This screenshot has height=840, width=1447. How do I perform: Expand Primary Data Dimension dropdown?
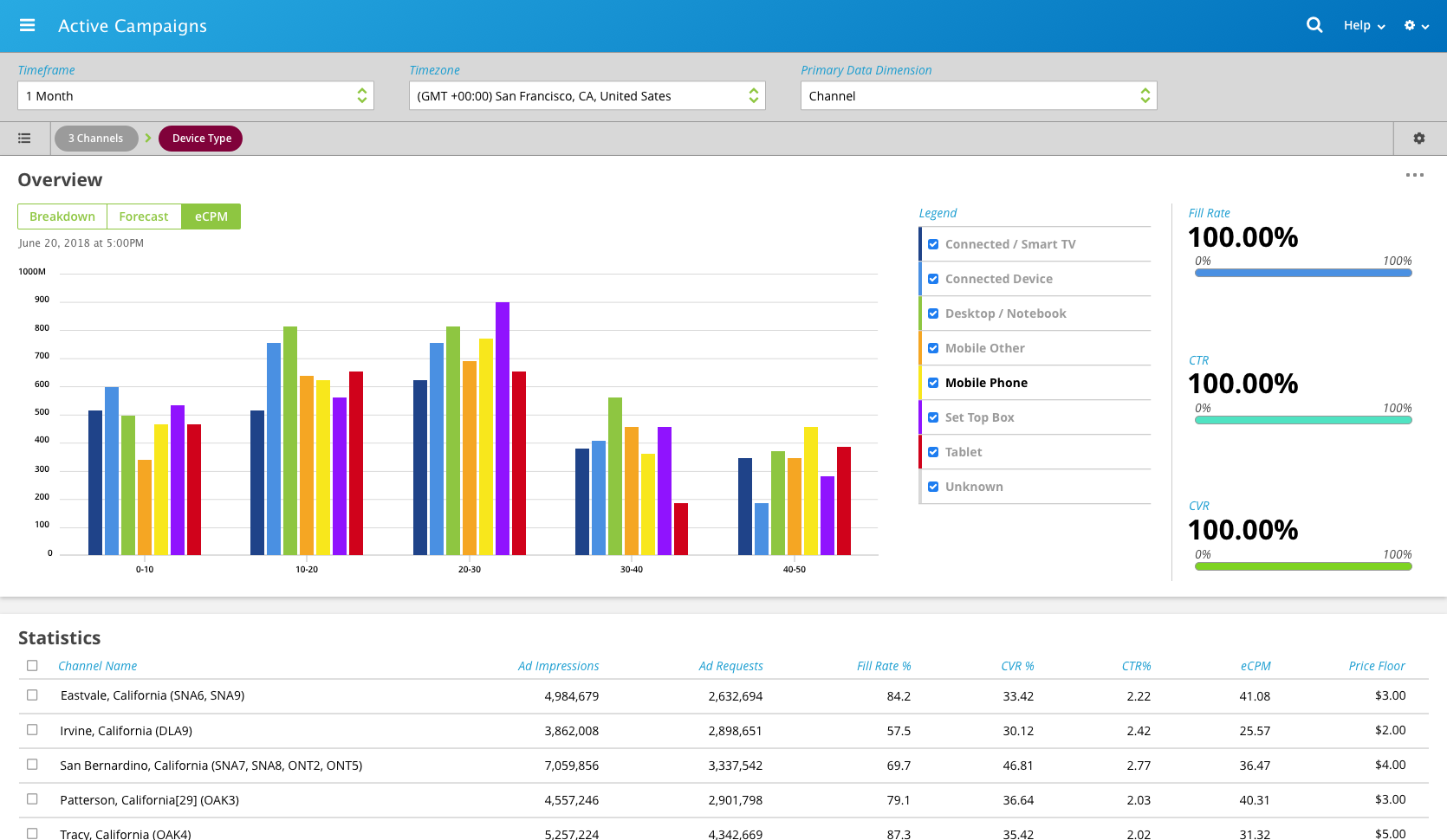point(978,96)
